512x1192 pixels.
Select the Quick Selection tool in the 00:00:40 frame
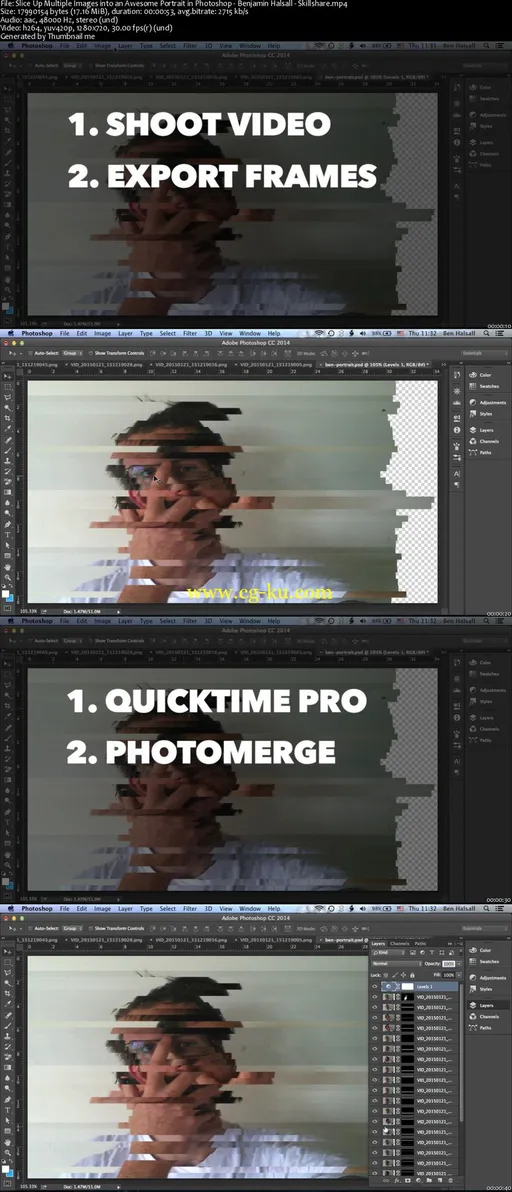[8, 983]
